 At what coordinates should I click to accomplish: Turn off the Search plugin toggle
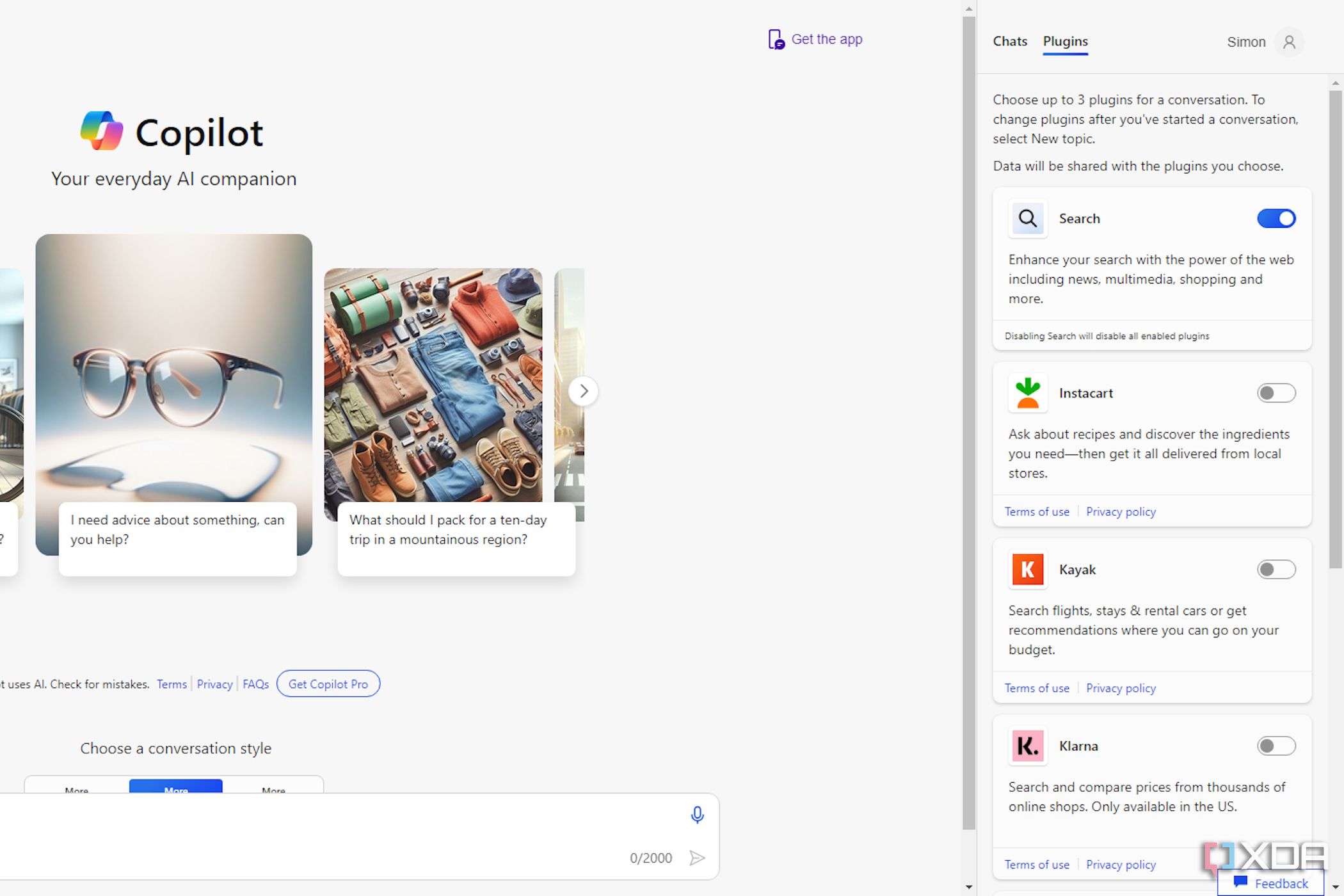pyautogui.click(x=1276, y=218)
